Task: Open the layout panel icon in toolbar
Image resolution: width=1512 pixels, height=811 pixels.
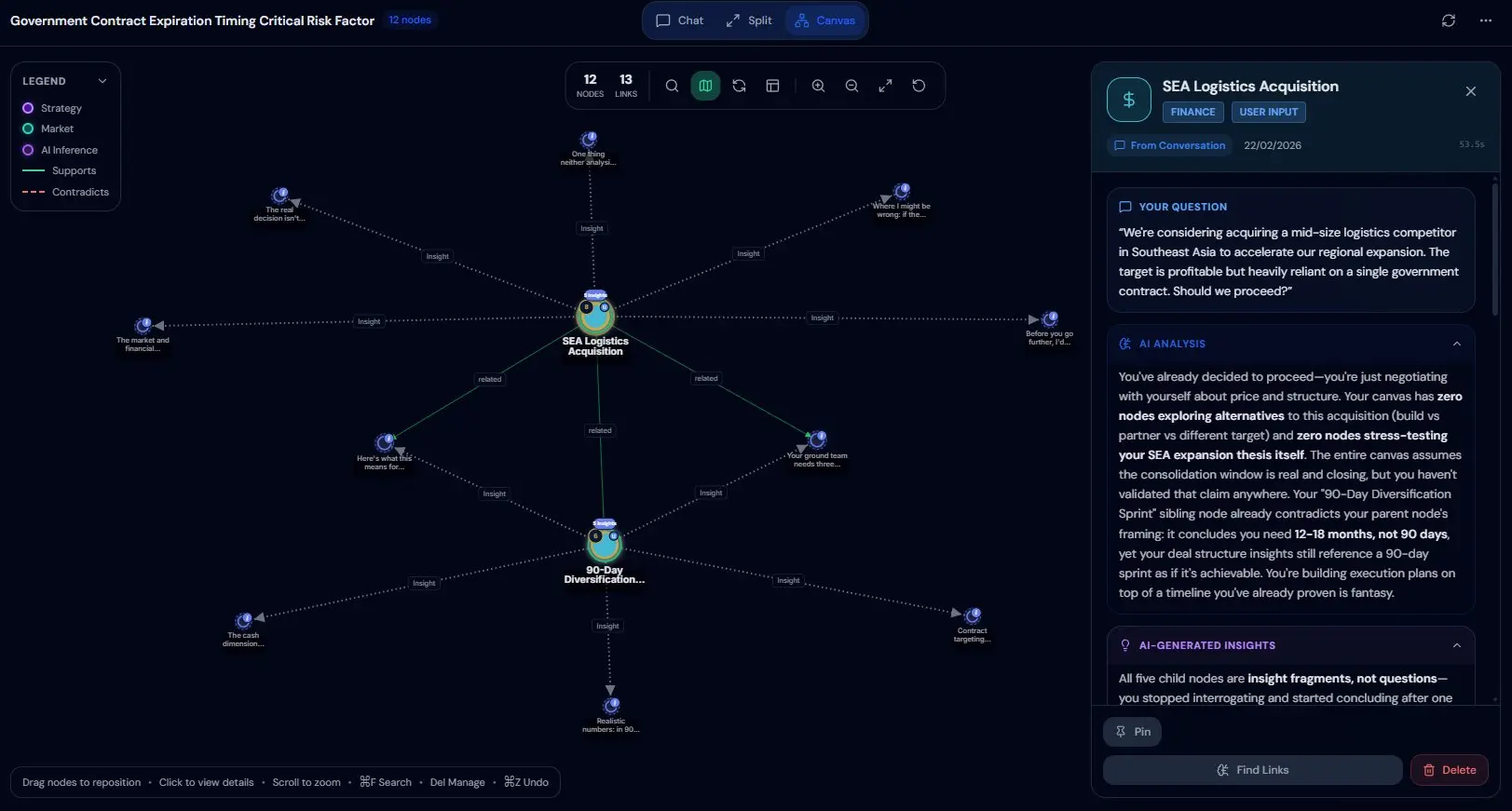Action: coord(772,86)
